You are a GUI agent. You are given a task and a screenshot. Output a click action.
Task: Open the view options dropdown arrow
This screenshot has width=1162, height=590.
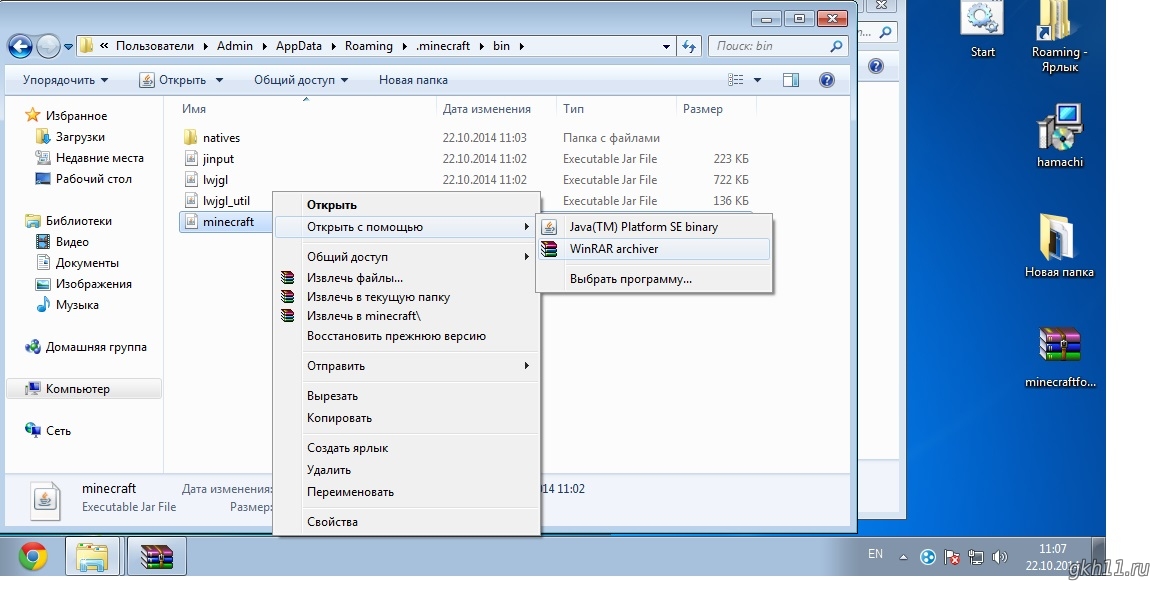point(757,80)
